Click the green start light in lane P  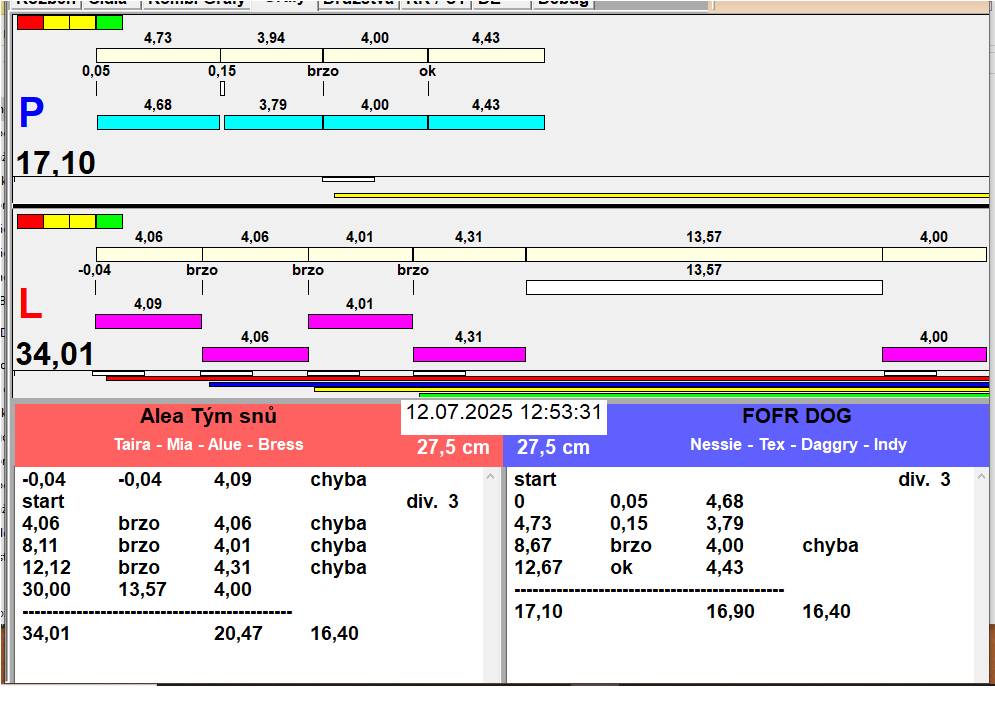(x=109, y=22)
